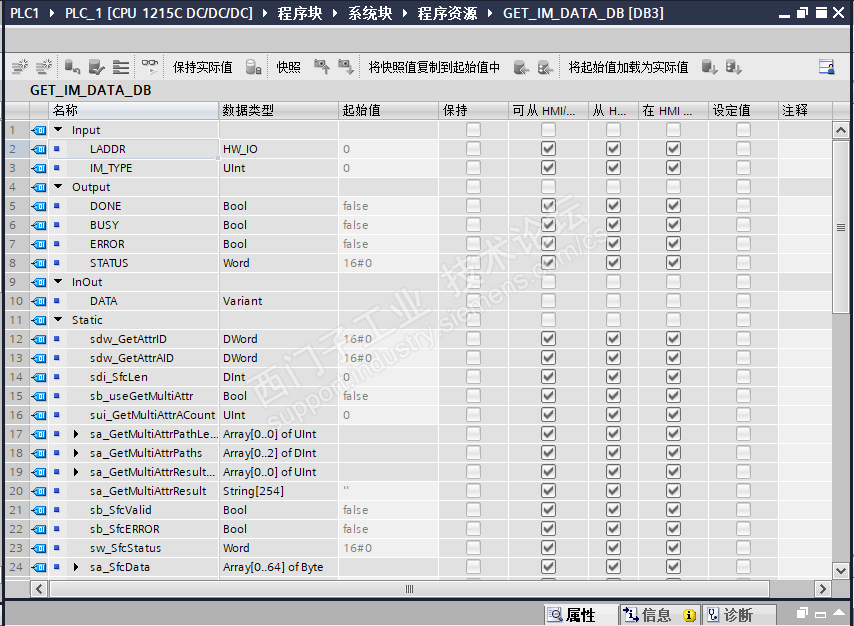Expand the sa_SfcData array
The width and height of the screenshot is (854, 626).
coord(76,567)
